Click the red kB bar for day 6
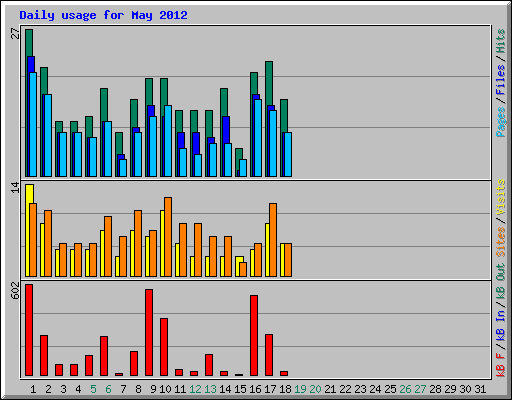The width and height of the screenshot is (512, 400). pos(104,356)
